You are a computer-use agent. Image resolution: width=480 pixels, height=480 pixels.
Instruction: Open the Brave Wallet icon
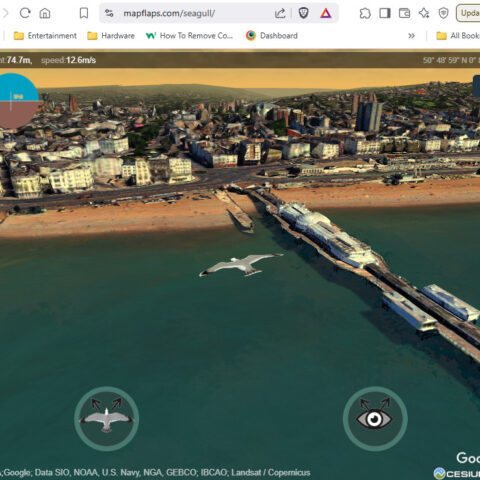[404, 13]
